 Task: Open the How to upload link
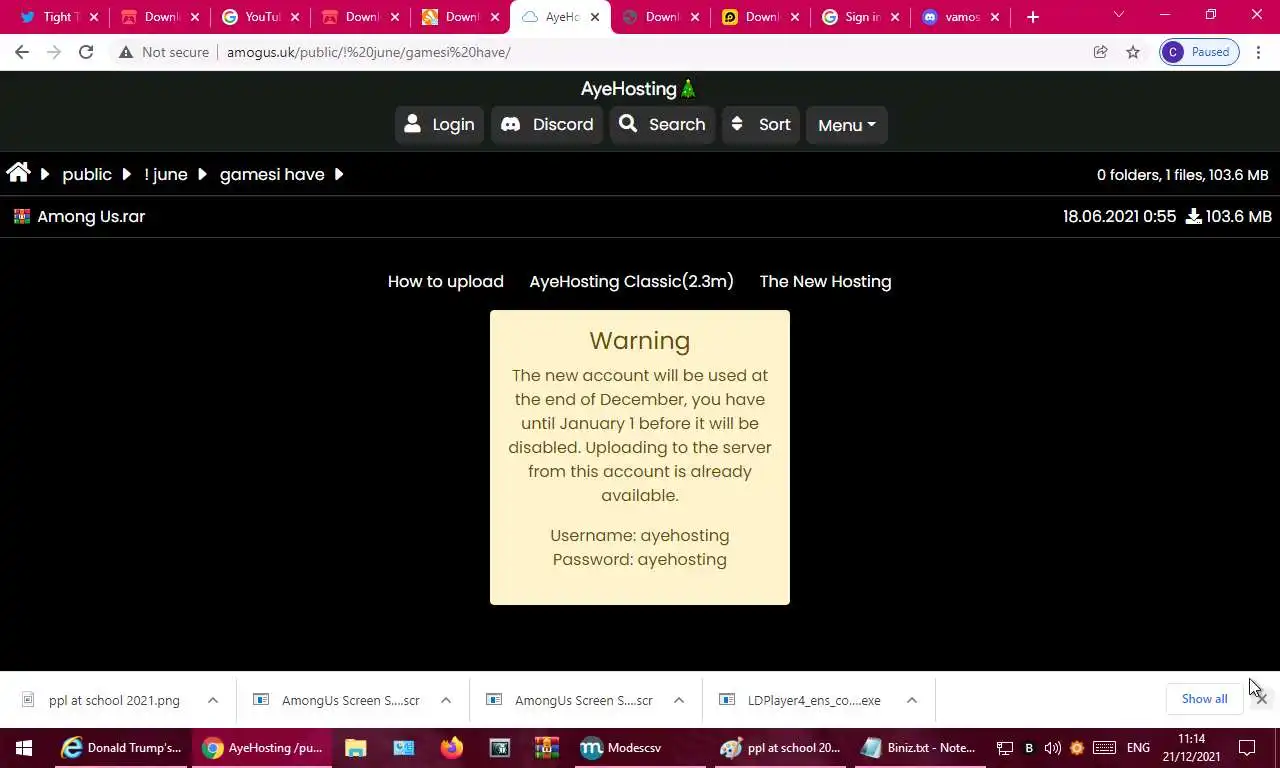coord(446,281)
